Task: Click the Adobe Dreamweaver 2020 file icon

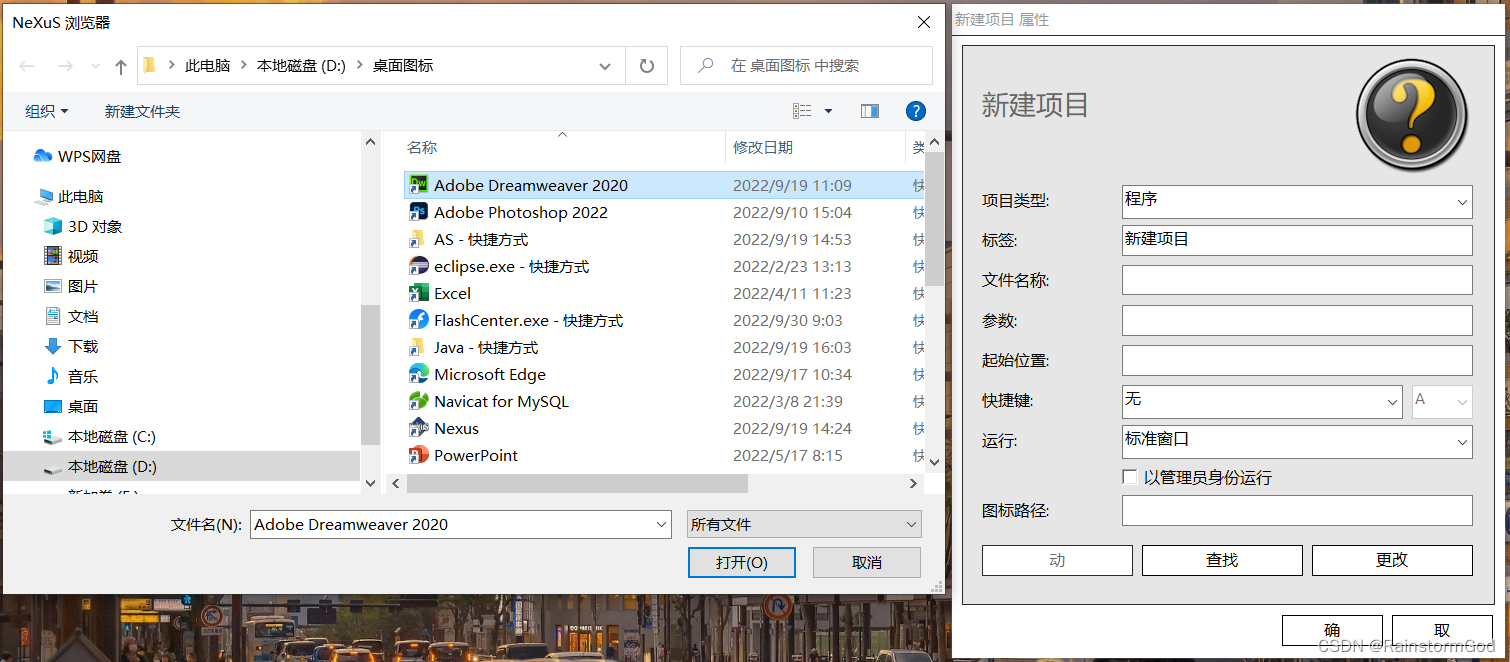Action: click(419, 185)
